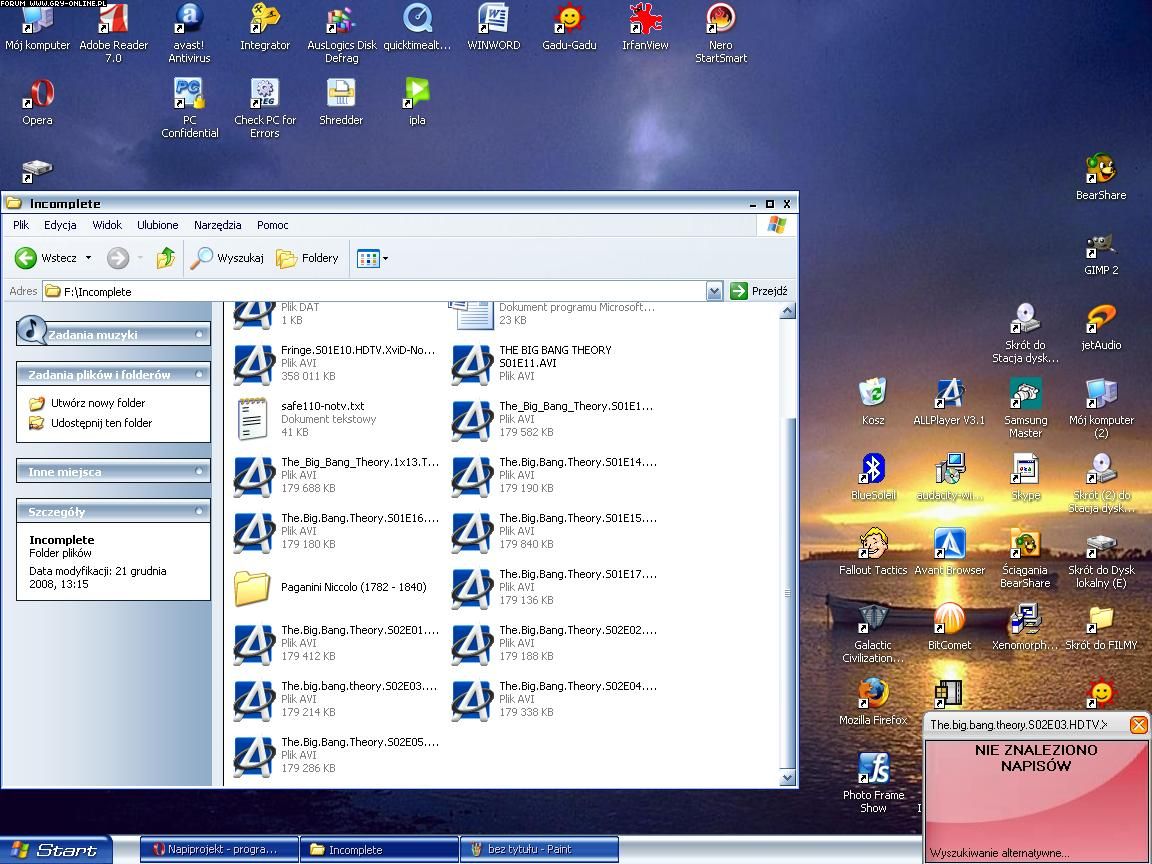This screenshot has height=864, width=1152.
Task: Click the Wstecz back button
Action: [x=46, y=258]
